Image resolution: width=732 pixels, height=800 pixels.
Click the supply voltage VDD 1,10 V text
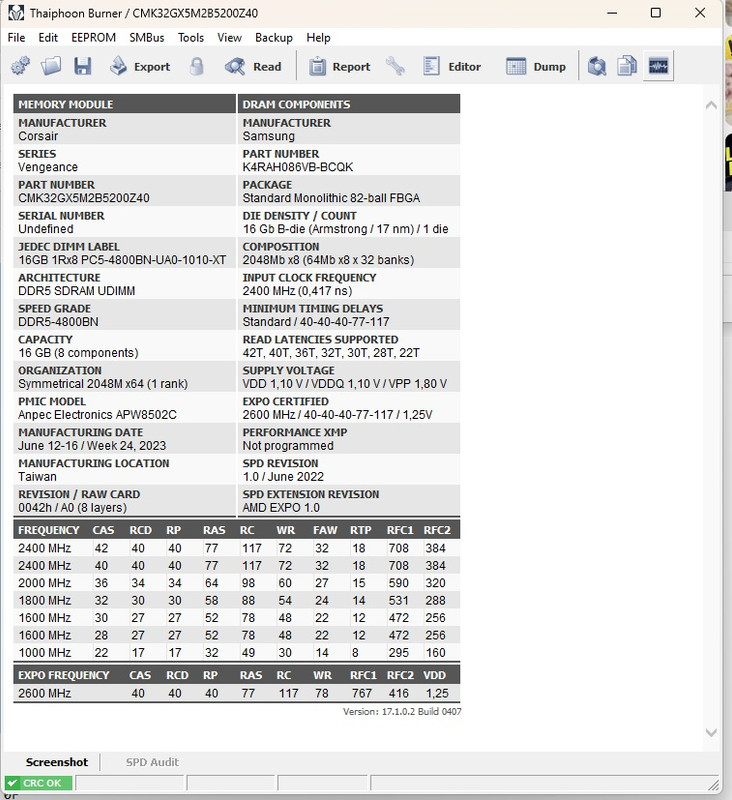click(345, 384)
